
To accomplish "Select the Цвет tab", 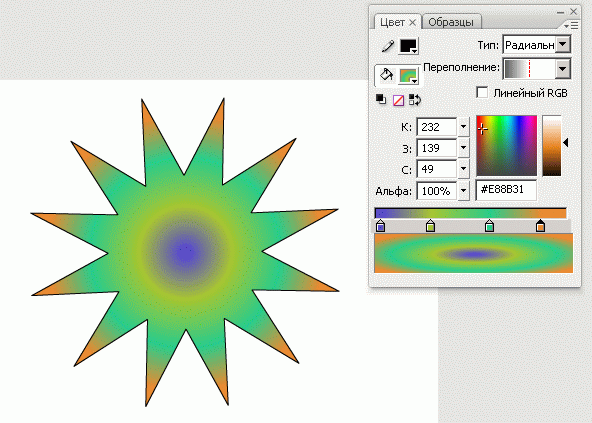I will point(393,22).
